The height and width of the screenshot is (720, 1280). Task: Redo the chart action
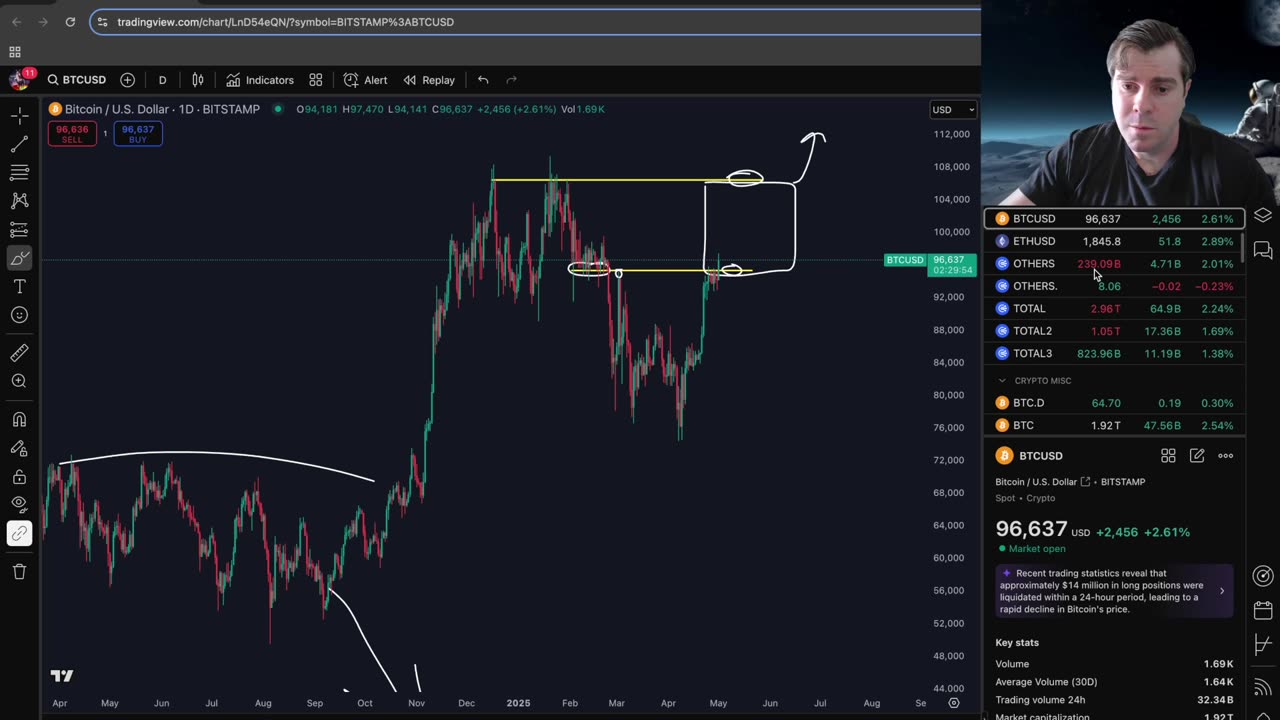511,80
